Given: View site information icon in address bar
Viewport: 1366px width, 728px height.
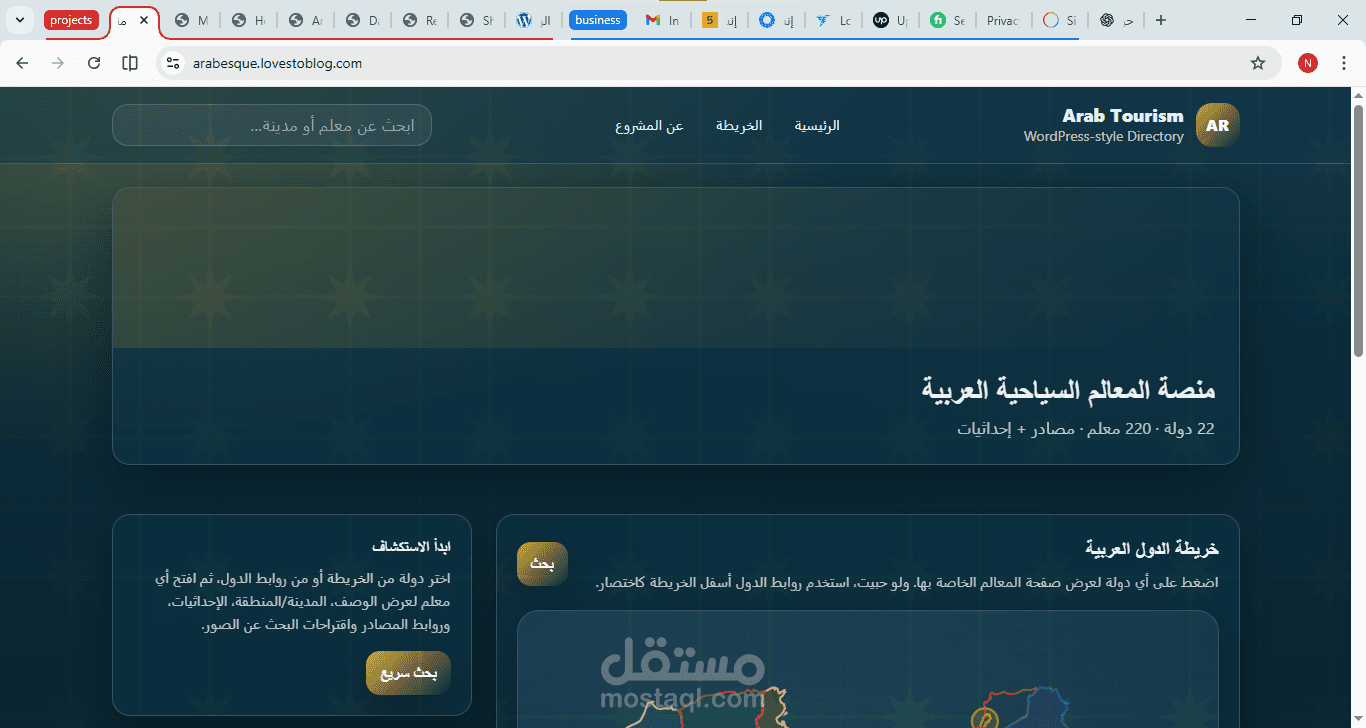Looking at the screenshot, I should pos(173,63).
